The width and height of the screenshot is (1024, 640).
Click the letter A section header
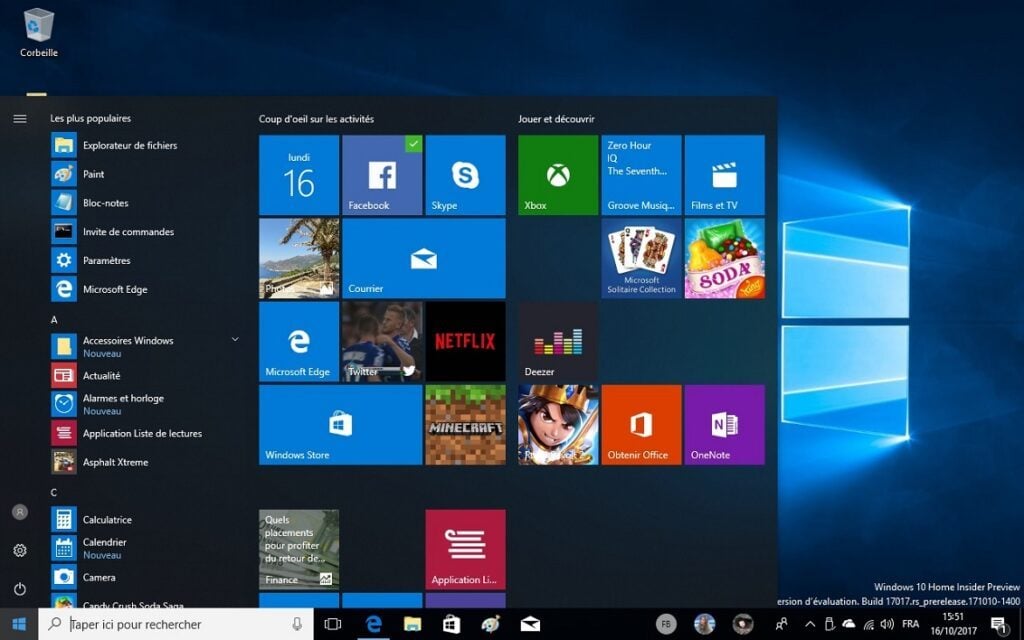point(55,320)
